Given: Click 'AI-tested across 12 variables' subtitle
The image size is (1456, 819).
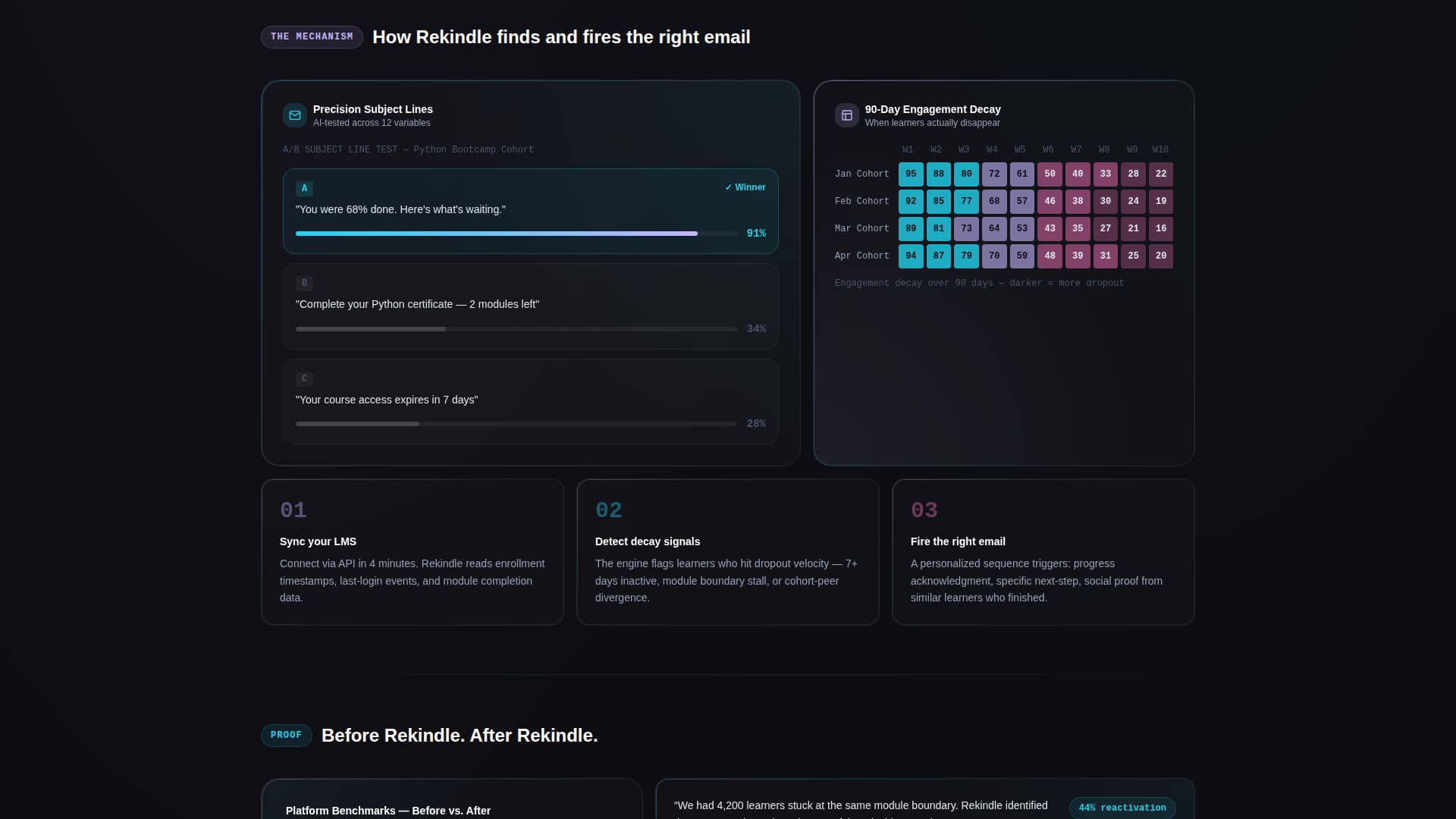Looking at the screenshot, I should [x=372, y=123].
